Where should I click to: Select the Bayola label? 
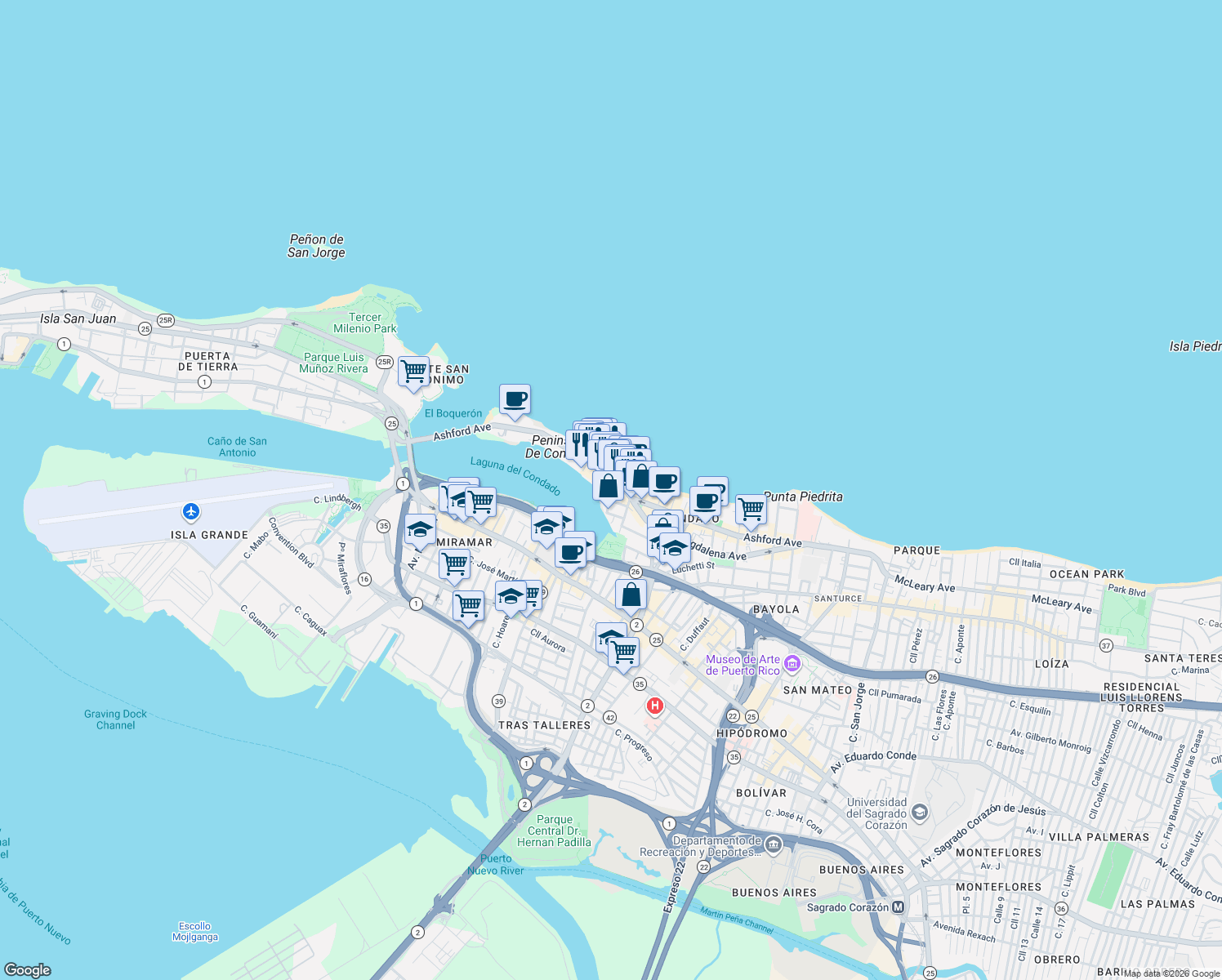tap(776, 609)
